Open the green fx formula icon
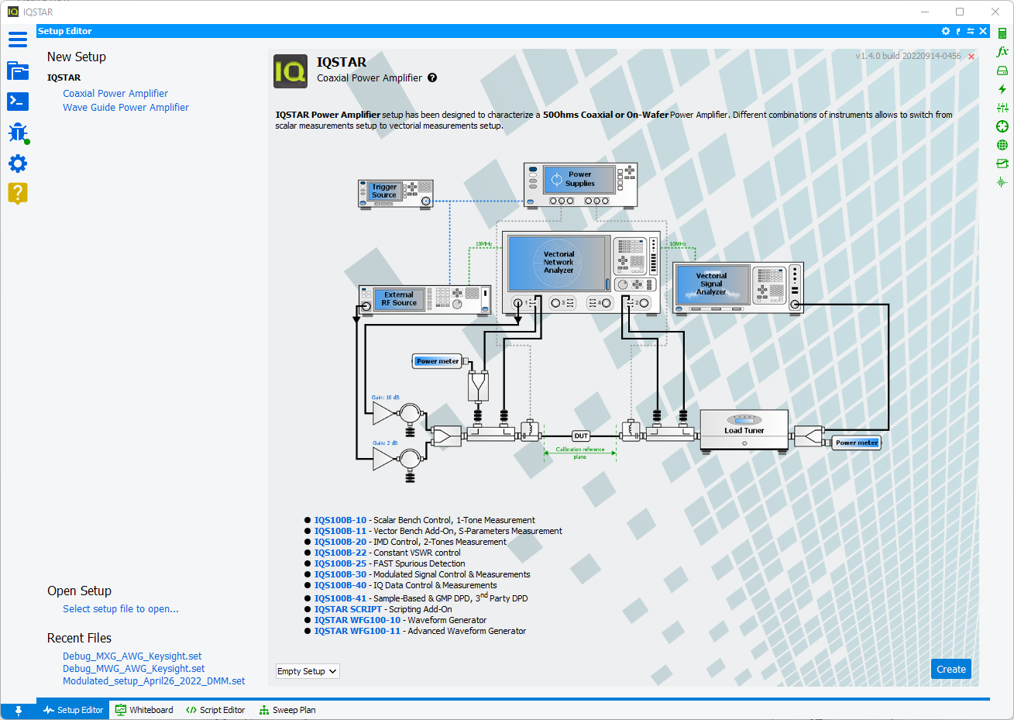 click(x=1002, y=52)
